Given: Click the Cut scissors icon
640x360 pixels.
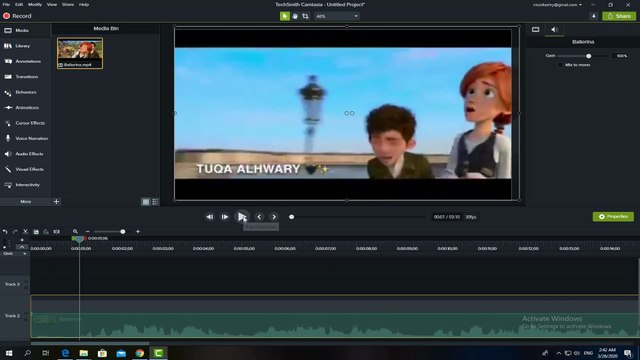Looking at the screenshot, I should click(x=25, y=232).
